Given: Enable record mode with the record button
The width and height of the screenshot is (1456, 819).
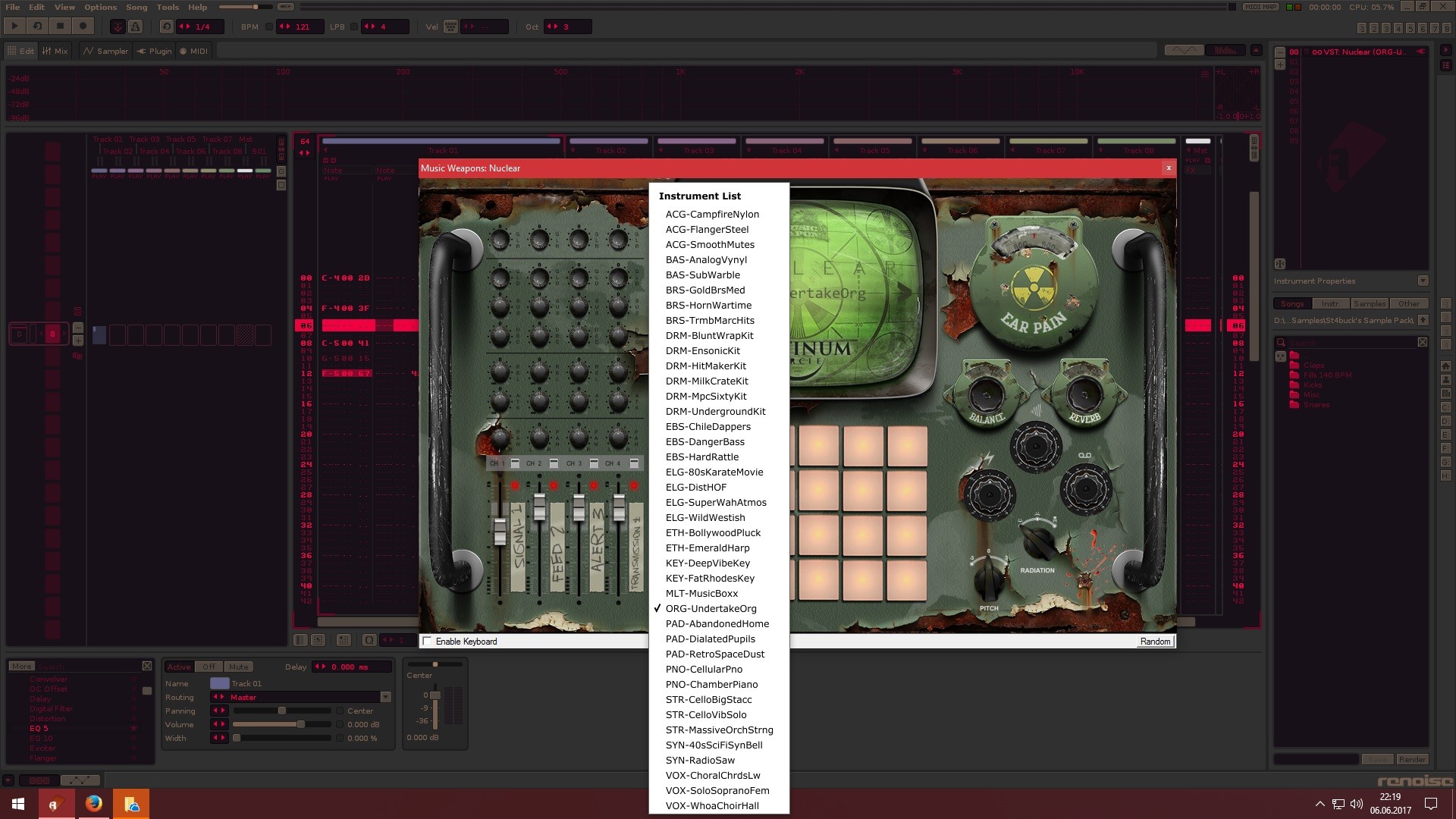Looking at the screenshot, I should click(83, 27).
